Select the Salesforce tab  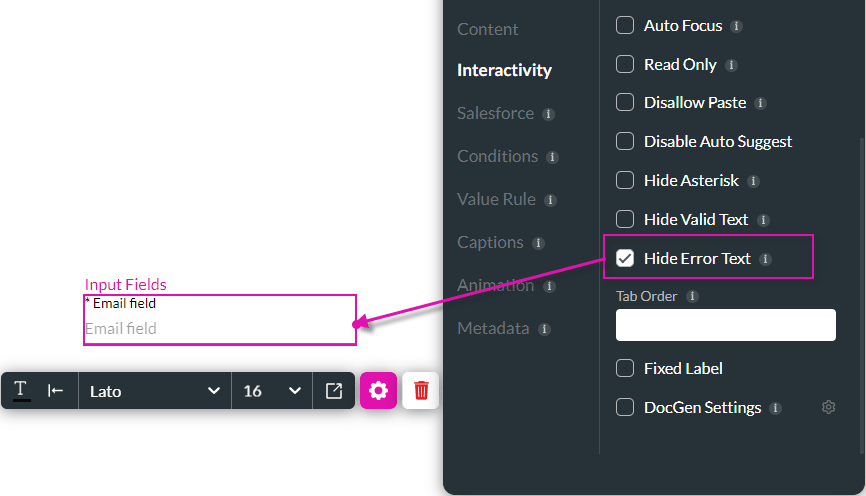click(x=495, y=113)
